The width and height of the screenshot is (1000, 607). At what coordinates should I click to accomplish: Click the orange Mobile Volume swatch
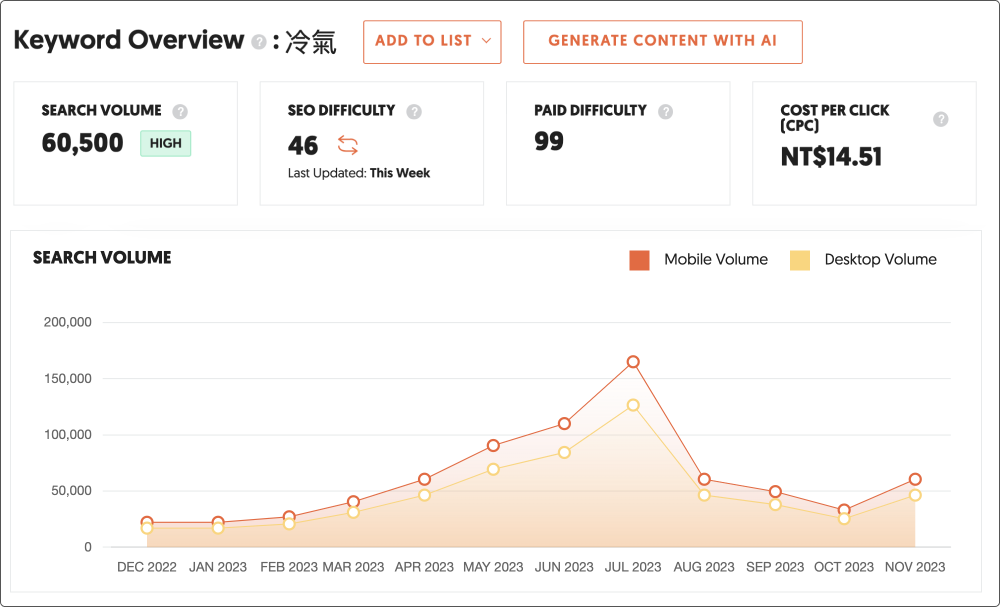pos(640,260)
